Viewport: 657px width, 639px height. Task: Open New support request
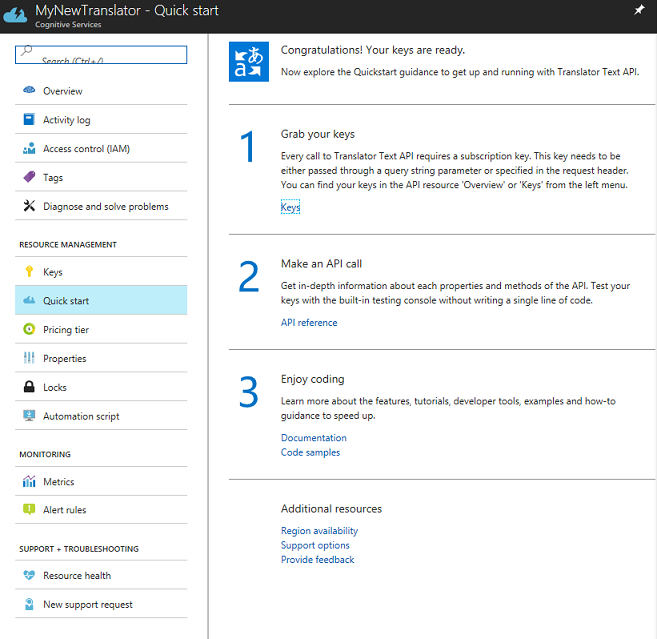(x=88, y=604)
